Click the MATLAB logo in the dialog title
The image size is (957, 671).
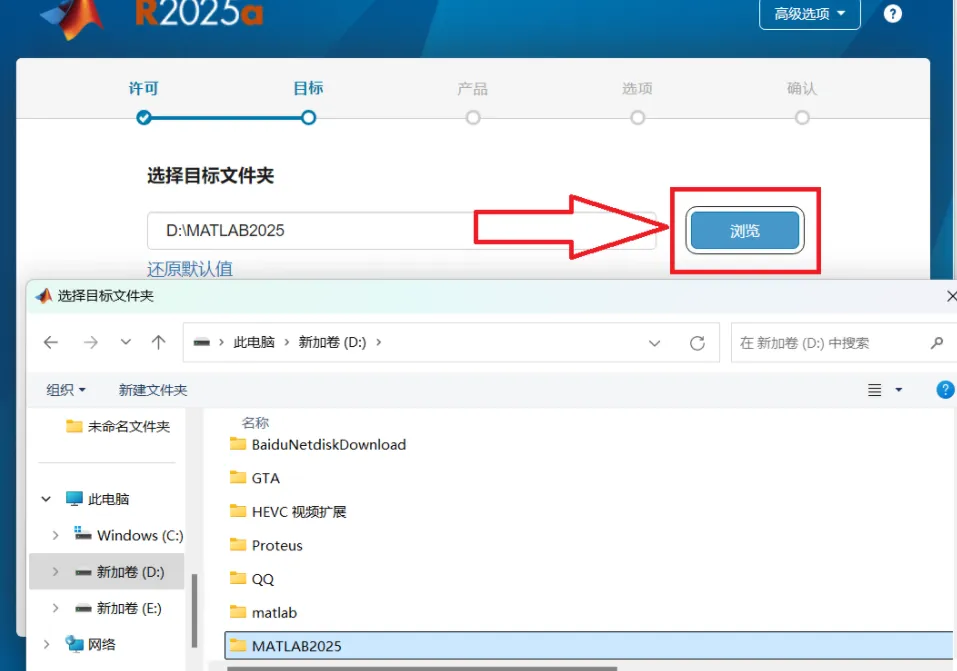(x=43, y=296)
